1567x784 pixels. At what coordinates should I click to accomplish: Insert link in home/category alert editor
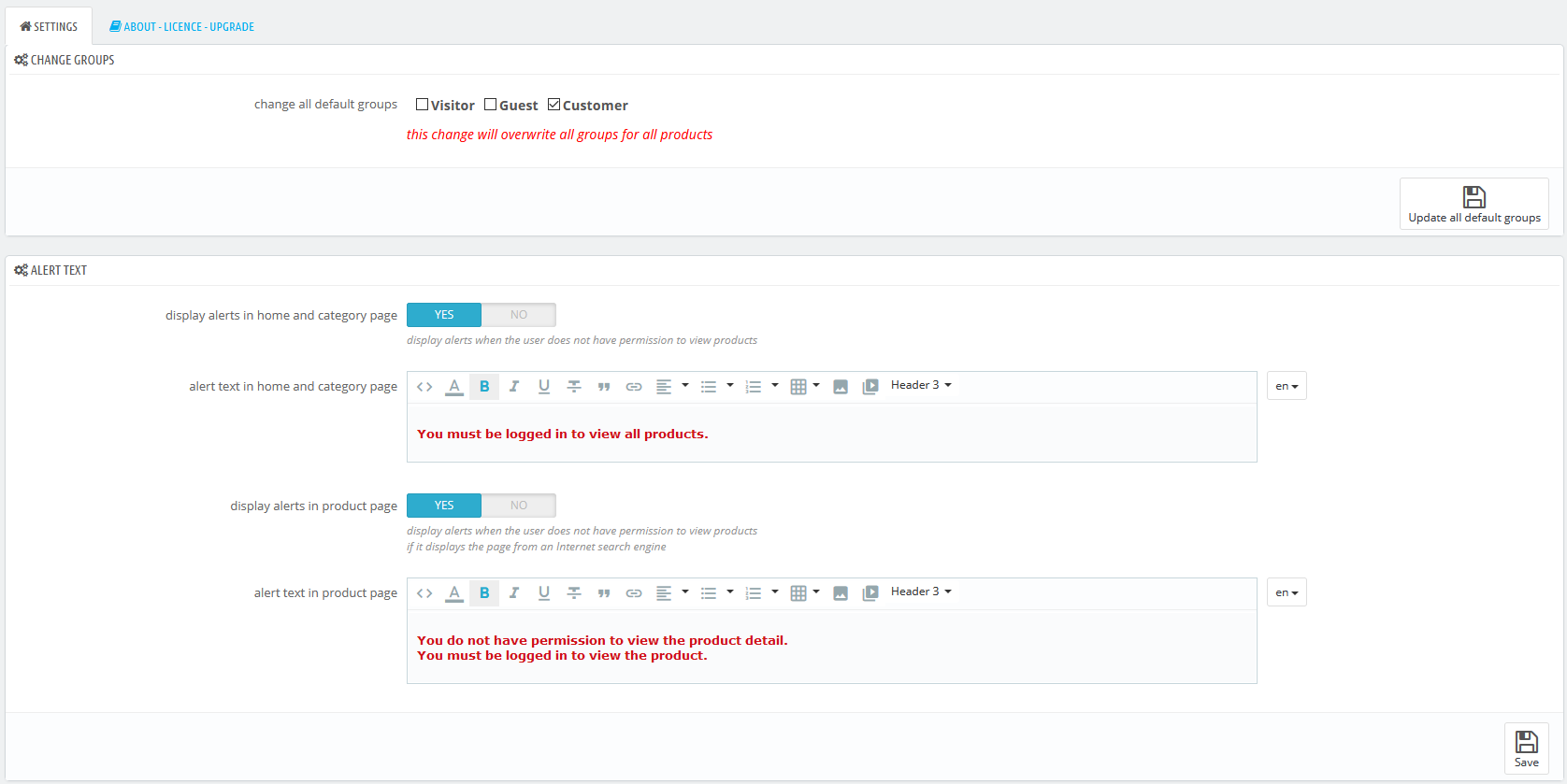coord(634,387)
